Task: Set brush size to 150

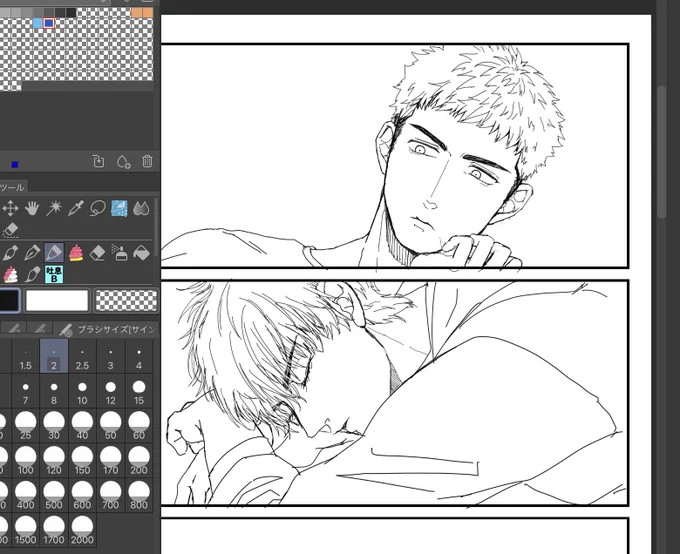Action: [82, 461]
